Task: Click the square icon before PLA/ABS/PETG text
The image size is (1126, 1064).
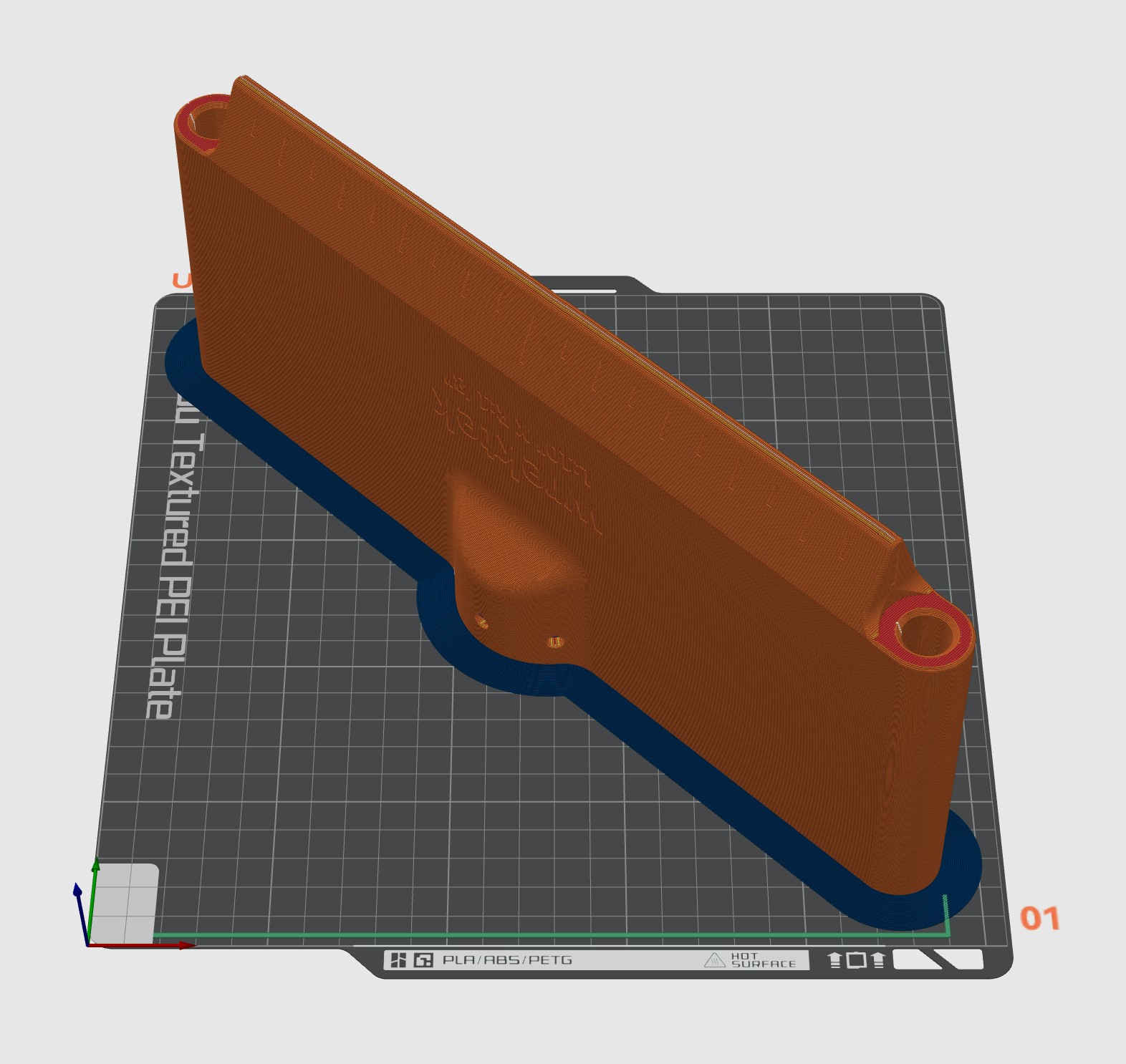Action: click(423, 960)
